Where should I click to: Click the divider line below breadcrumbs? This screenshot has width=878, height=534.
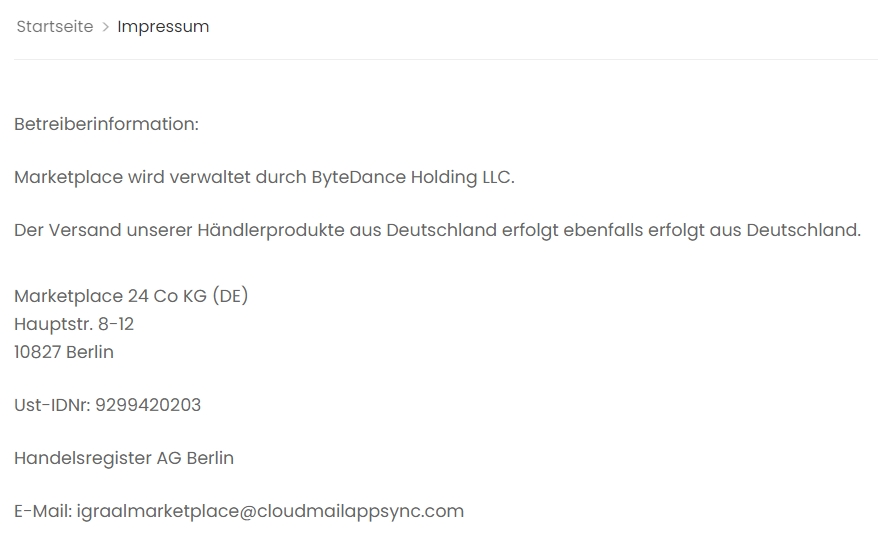point(446,59)
